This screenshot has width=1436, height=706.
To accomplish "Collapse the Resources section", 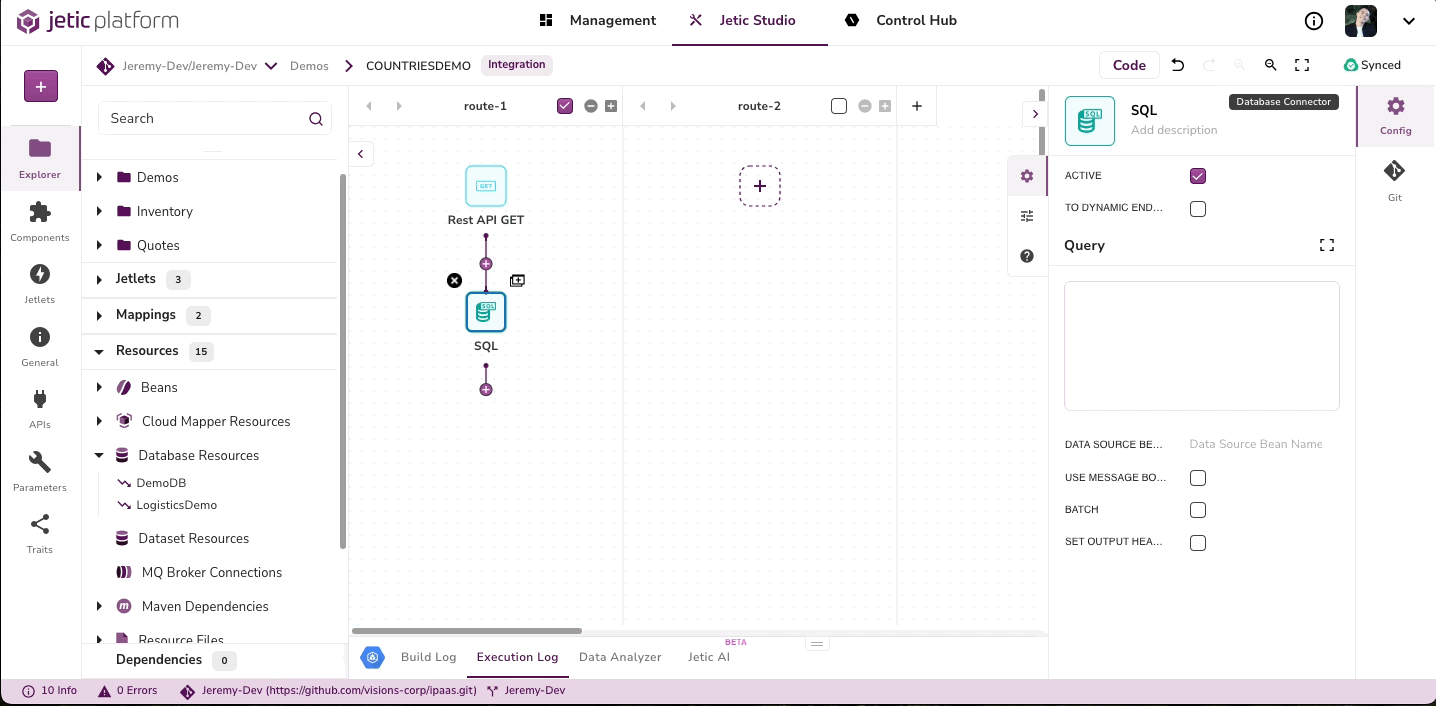I will [99, 352].
